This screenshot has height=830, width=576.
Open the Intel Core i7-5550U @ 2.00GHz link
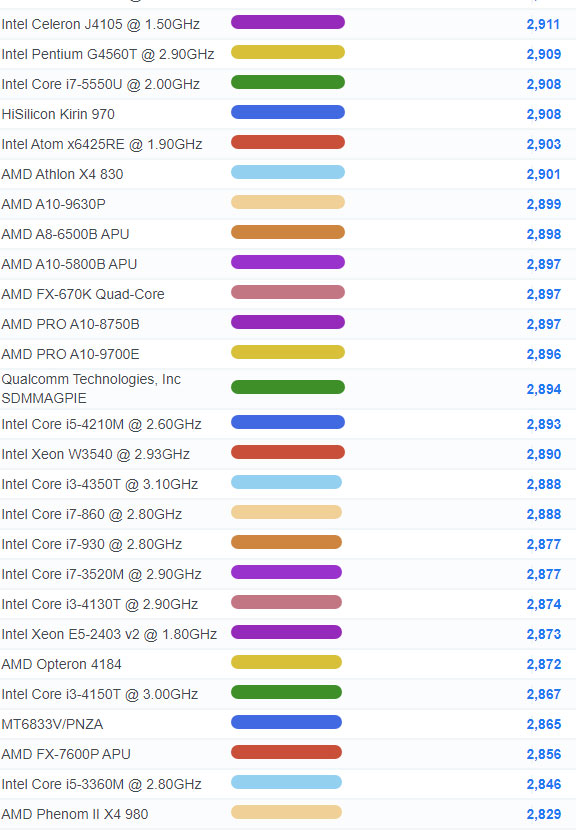tap(101, 84)
